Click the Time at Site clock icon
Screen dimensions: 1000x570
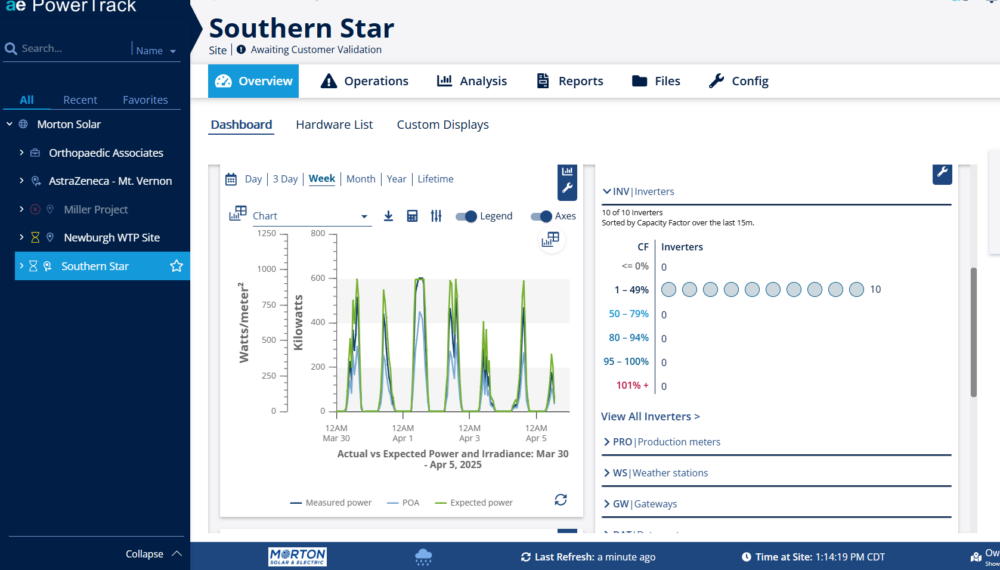tap(746, 557)
